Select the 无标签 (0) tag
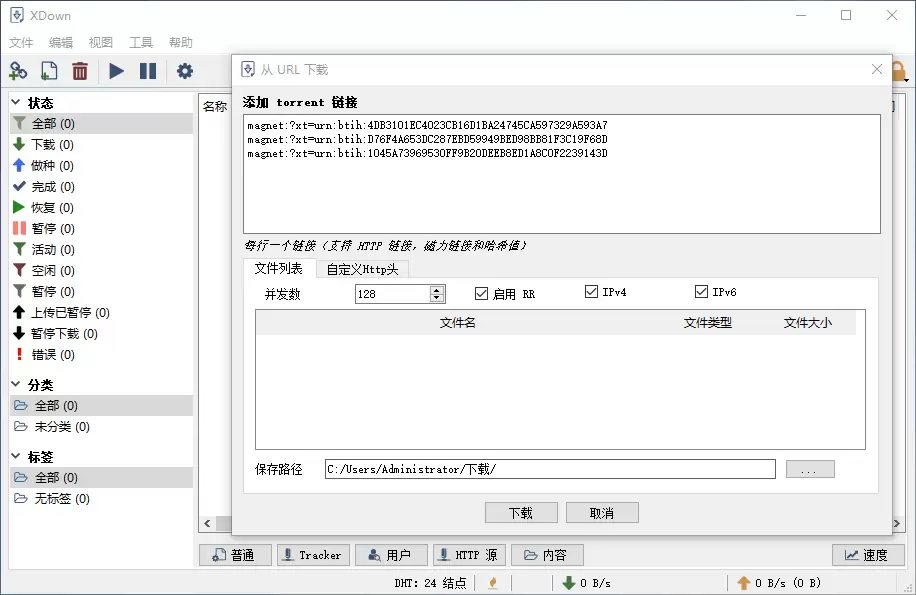Screen dimensions: 916x595 click(x=101, y=499)
